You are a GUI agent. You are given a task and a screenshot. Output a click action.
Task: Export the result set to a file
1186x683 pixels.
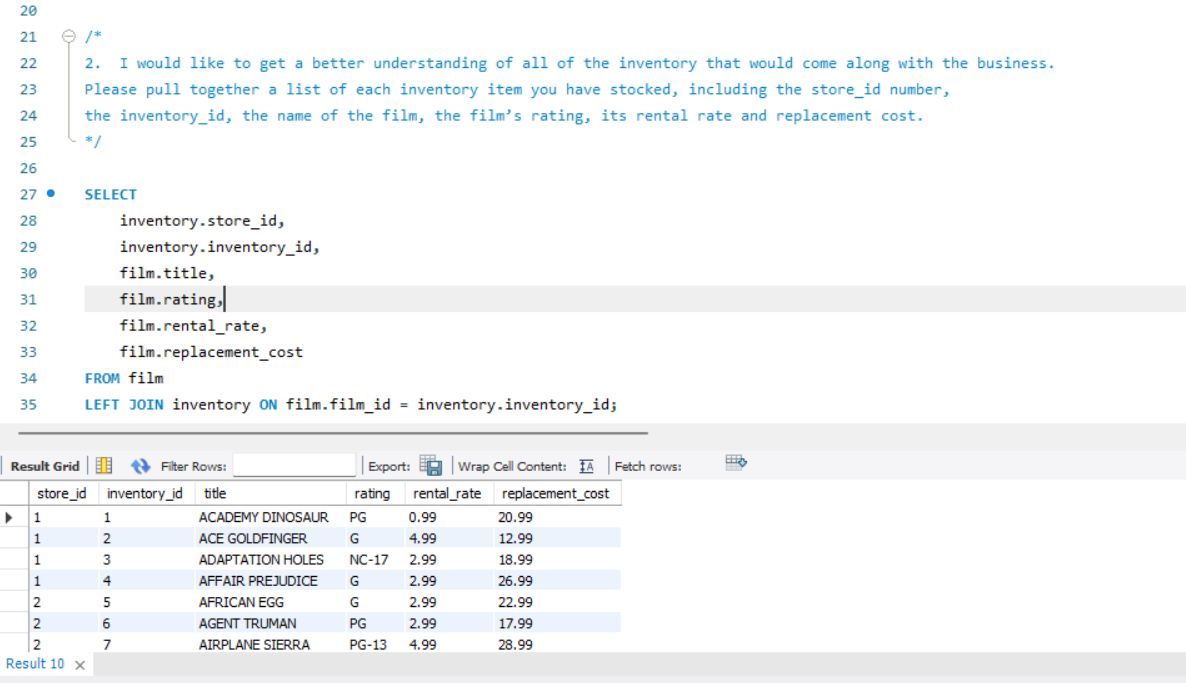[432, 464]
